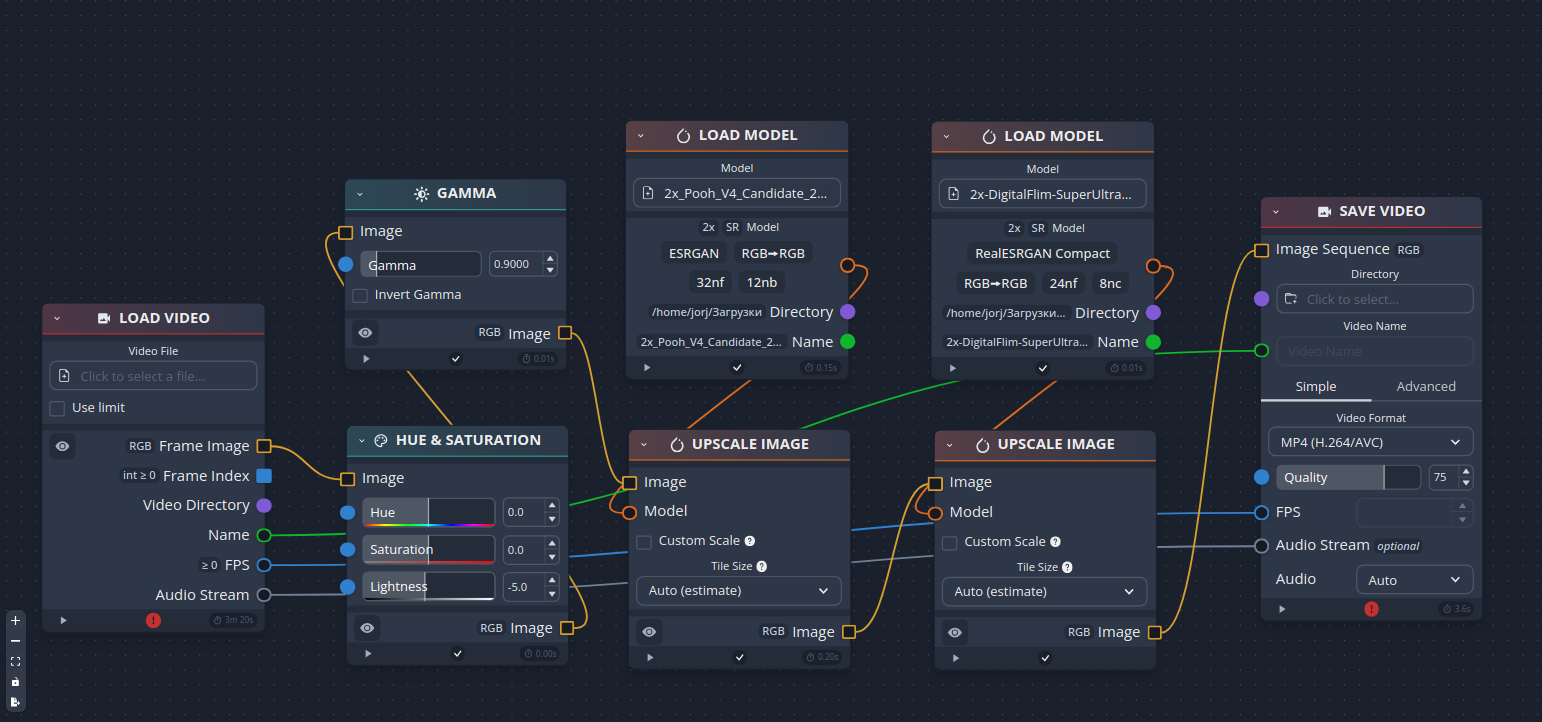This screenshot has width=1542, height=722.
Task: Zoom in with the canvas plus control
Action: click(x=15, y=620)
